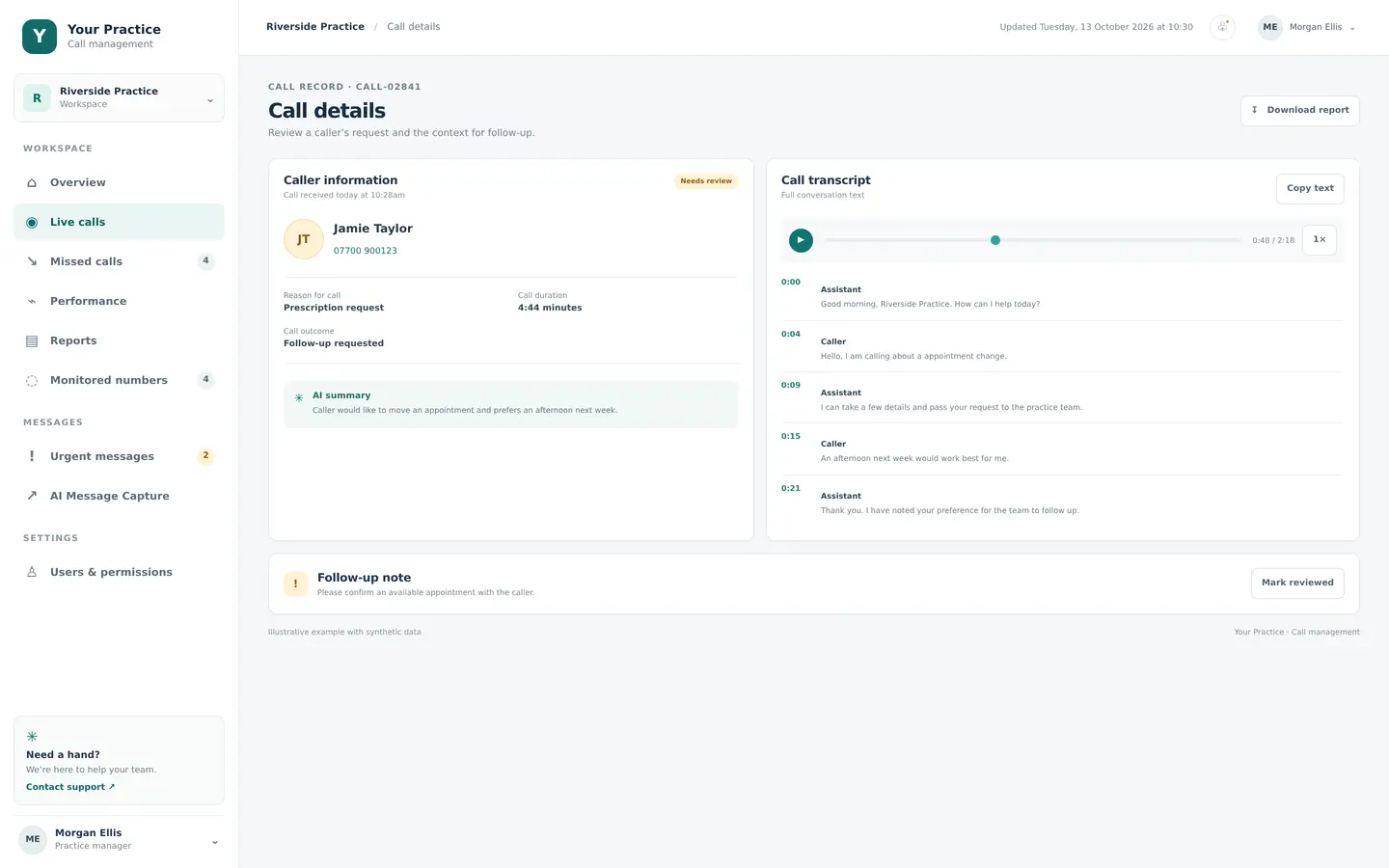
Task: Click the JT caller avatar
Action: click(x=304, y=239)
